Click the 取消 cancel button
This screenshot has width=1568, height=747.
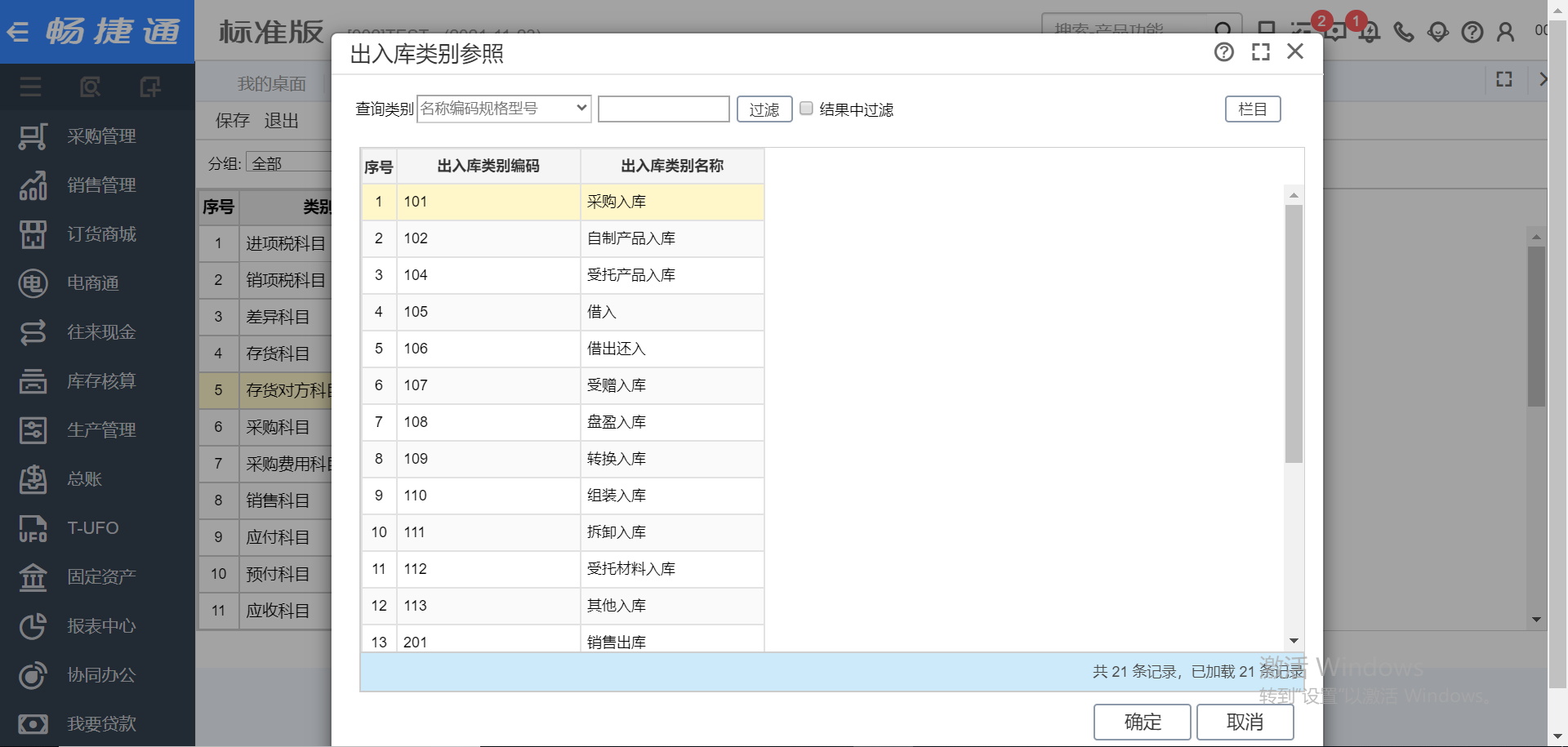(1245, 722)
